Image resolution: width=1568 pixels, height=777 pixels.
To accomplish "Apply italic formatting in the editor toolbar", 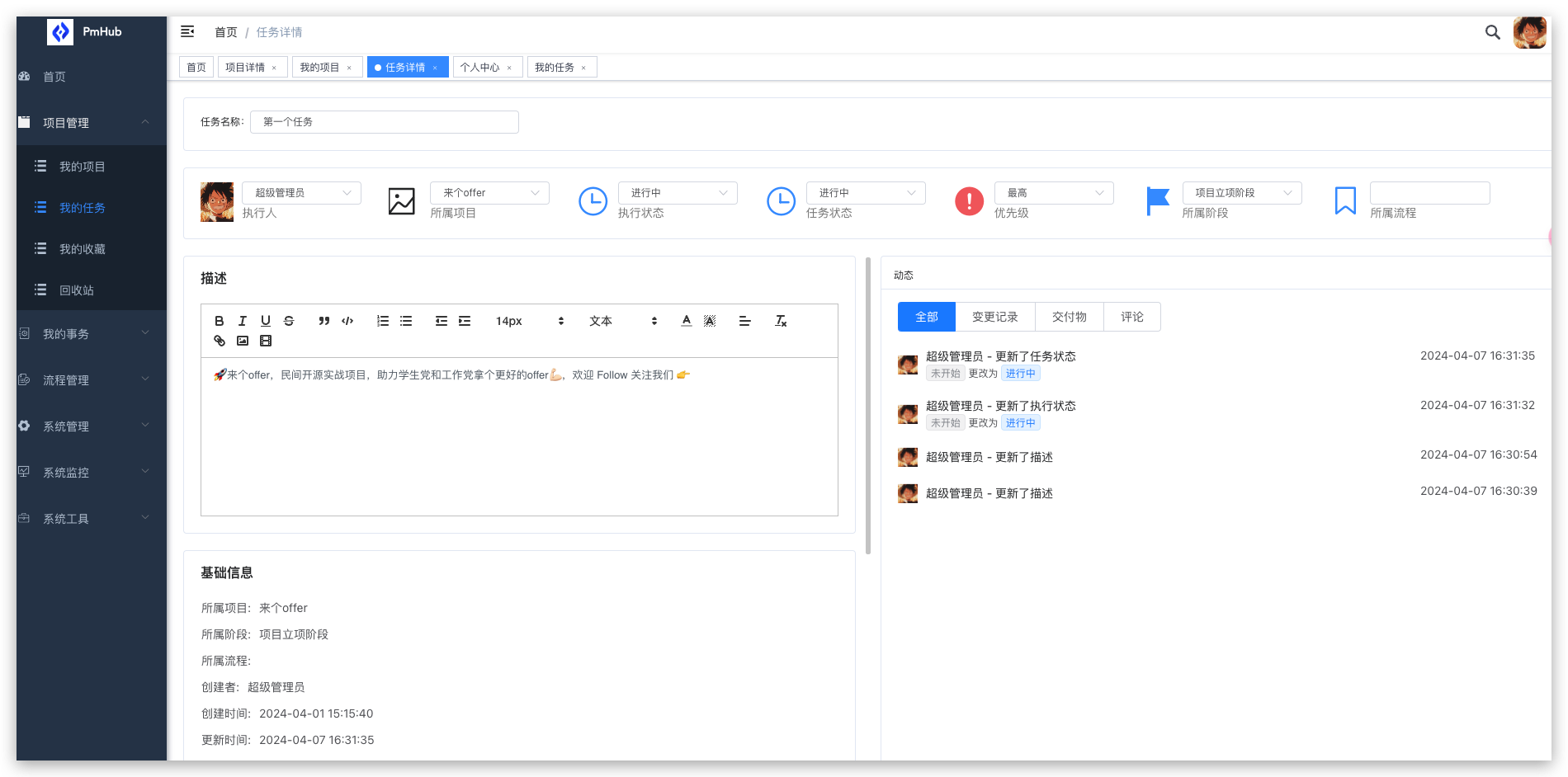I will [243, 321].
